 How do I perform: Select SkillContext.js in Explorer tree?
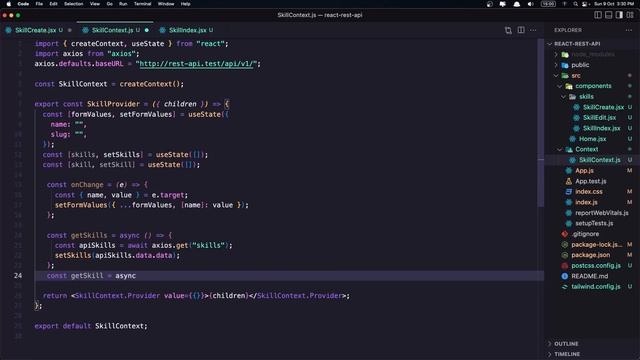(600, 160)
